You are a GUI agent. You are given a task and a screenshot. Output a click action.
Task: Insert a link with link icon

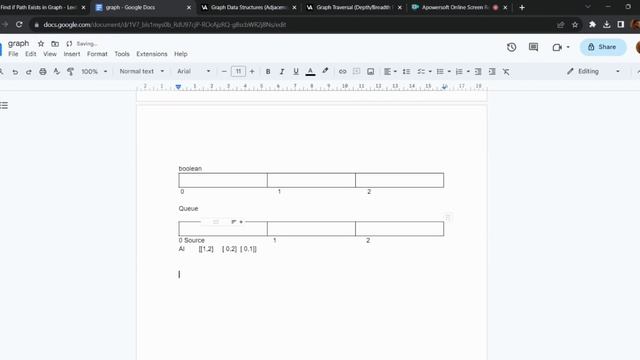pyautogui.click(x=342, y=71)
